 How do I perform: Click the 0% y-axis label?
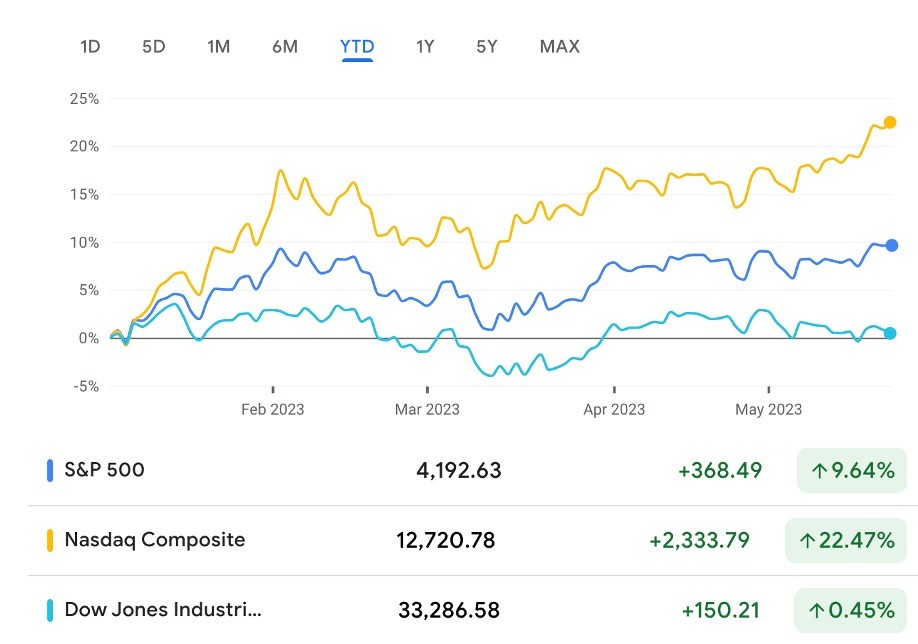(88, 338)
